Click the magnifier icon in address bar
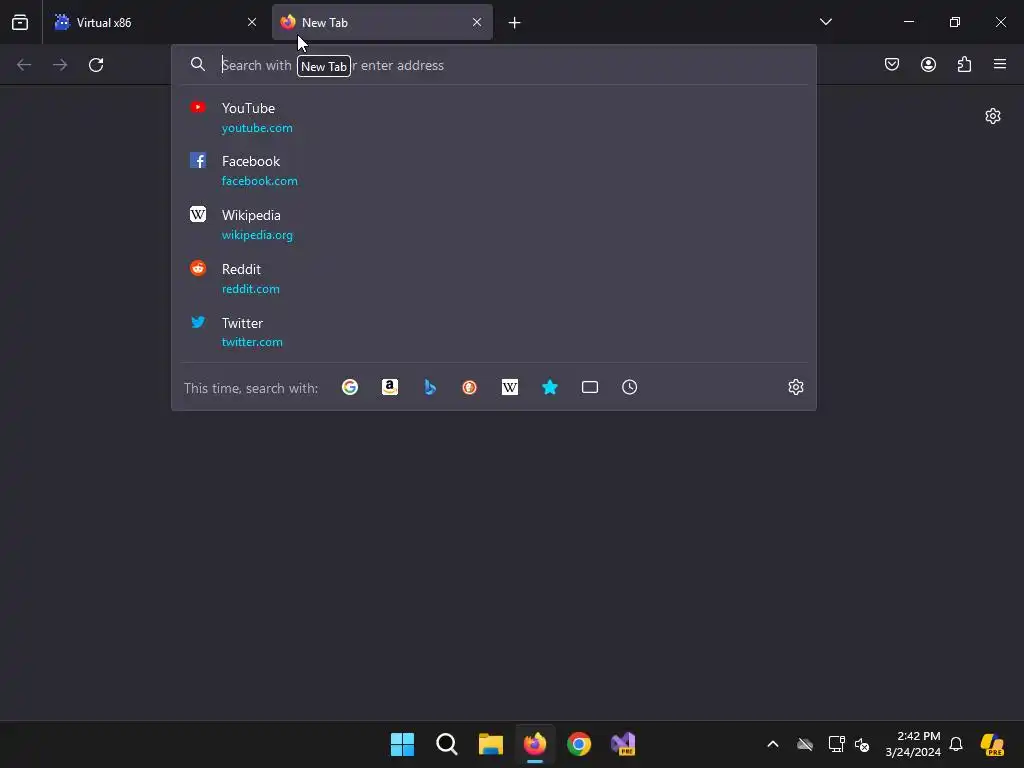Screen dimensions: 1024x768 [198, 64]
